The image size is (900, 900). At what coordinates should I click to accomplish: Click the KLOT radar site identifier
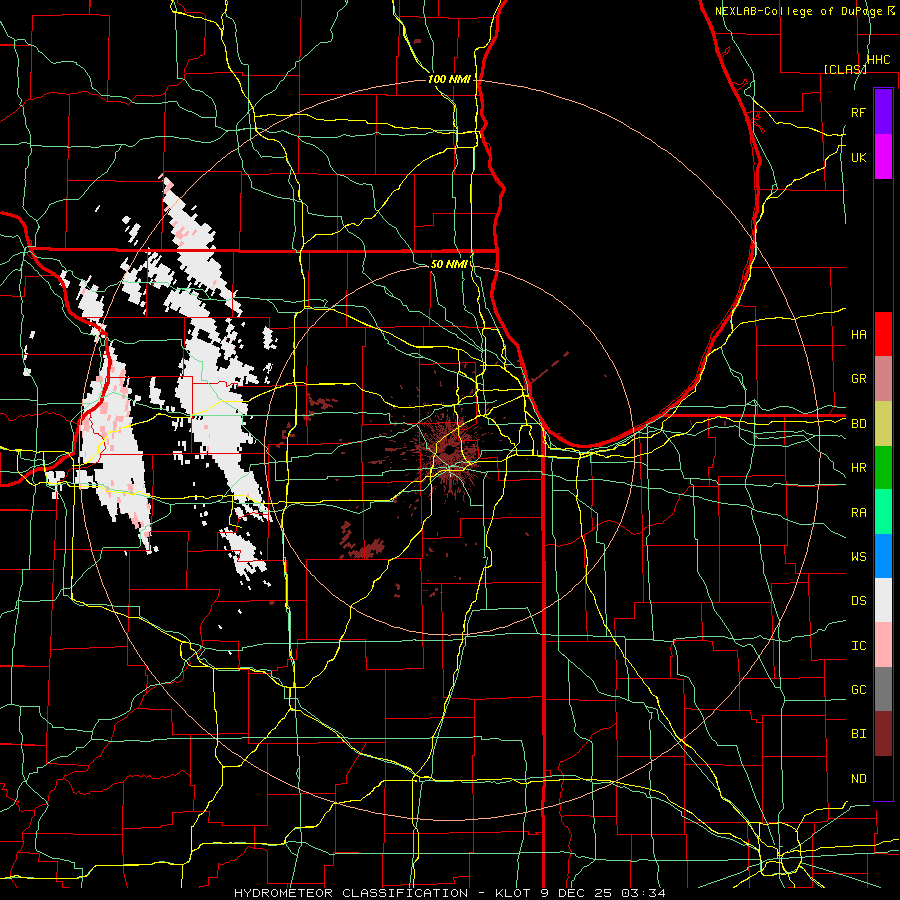click(513, 893)
